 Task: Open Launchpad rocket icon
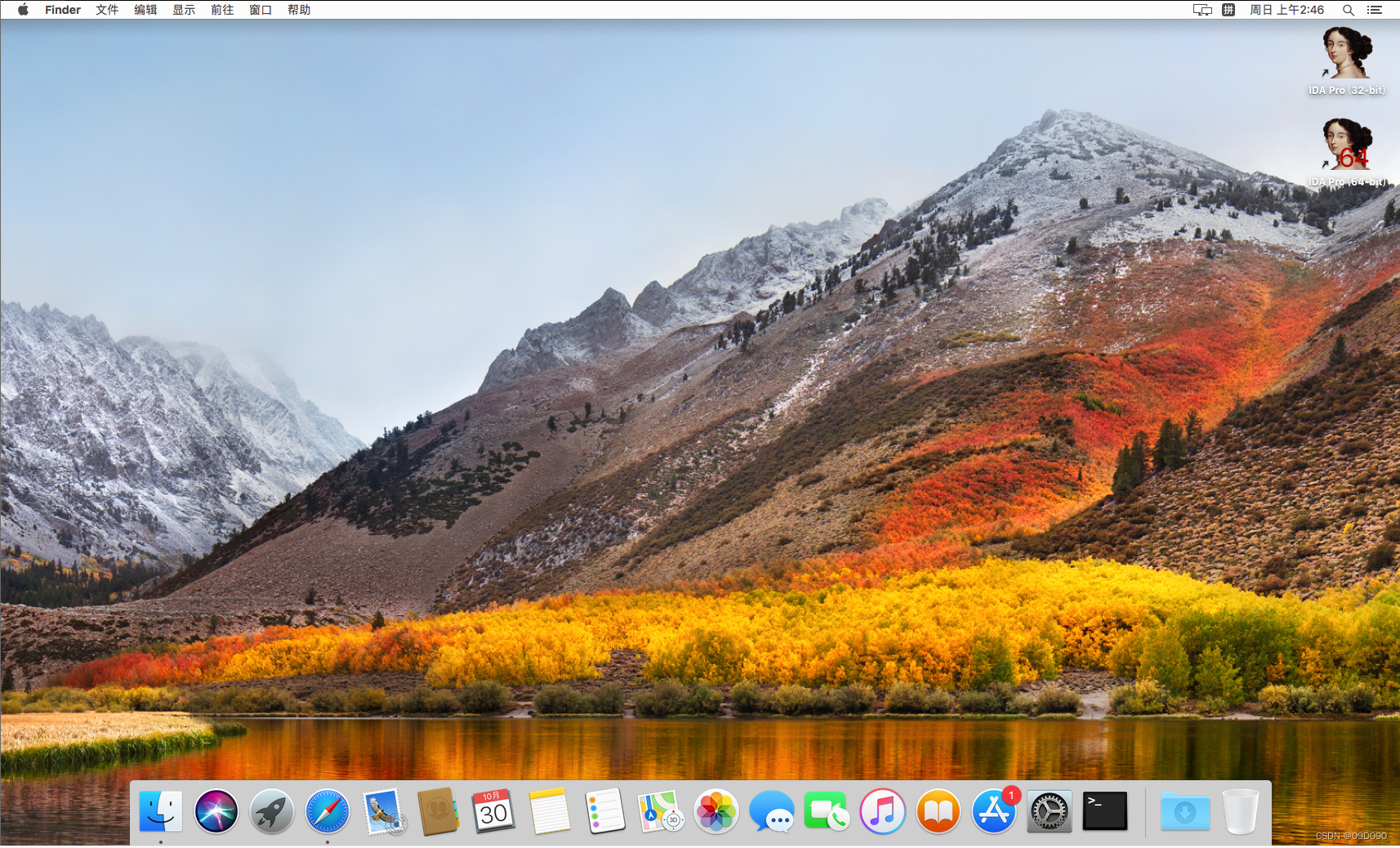(272, 811)
